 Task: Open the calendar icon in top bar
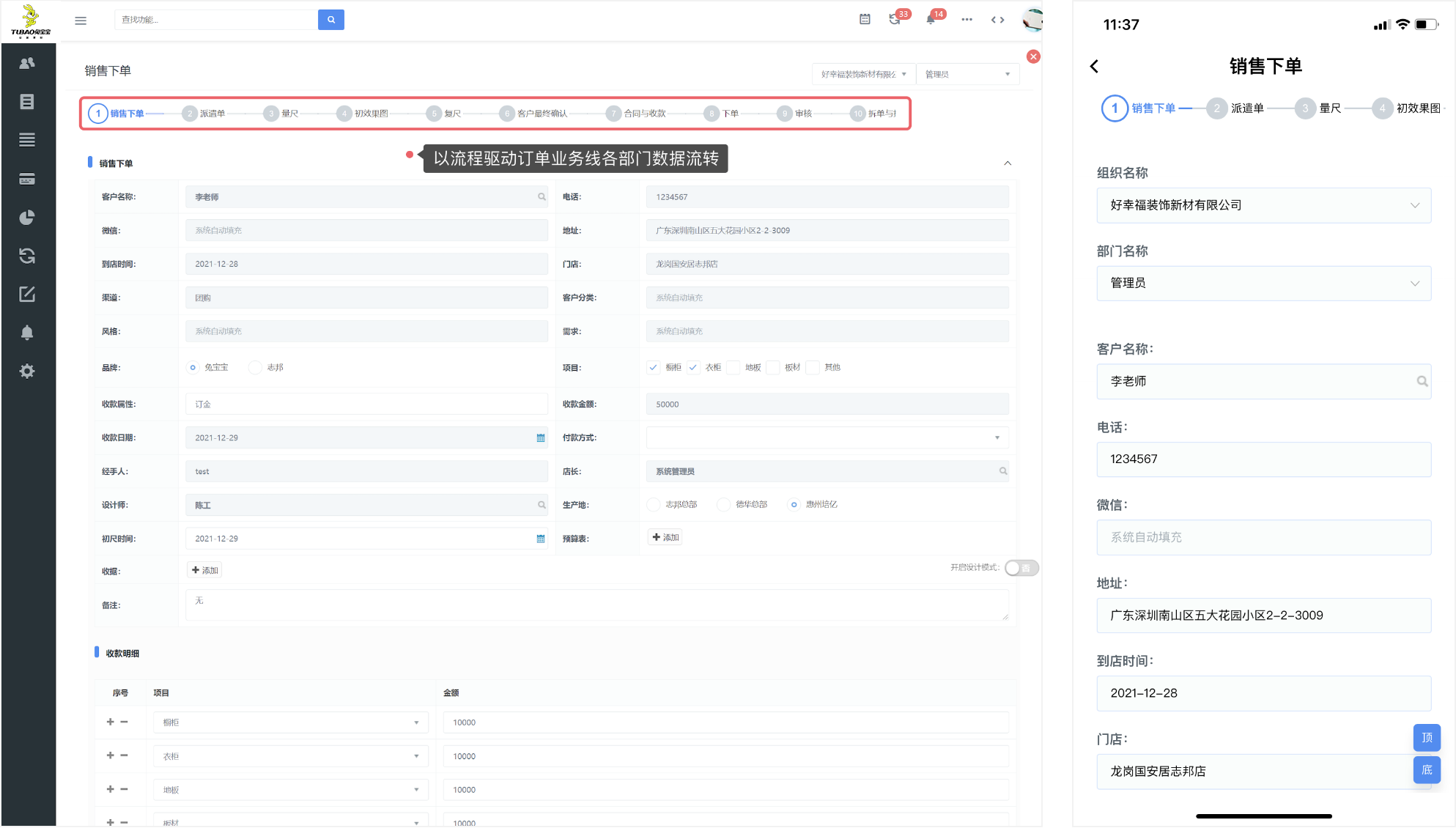click(865, 20)
